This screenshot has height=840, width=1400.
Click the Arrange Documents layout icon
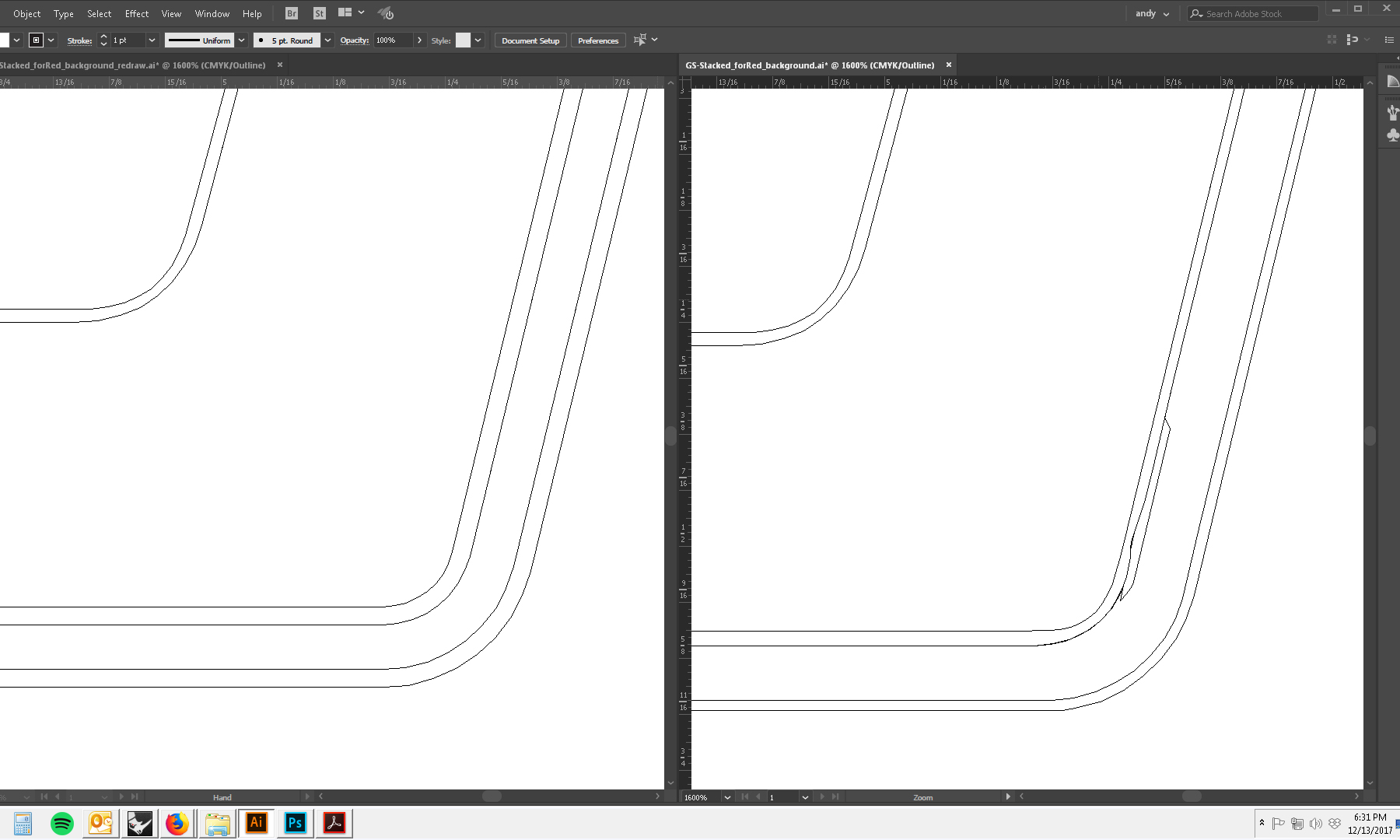(x=345, y=12)
